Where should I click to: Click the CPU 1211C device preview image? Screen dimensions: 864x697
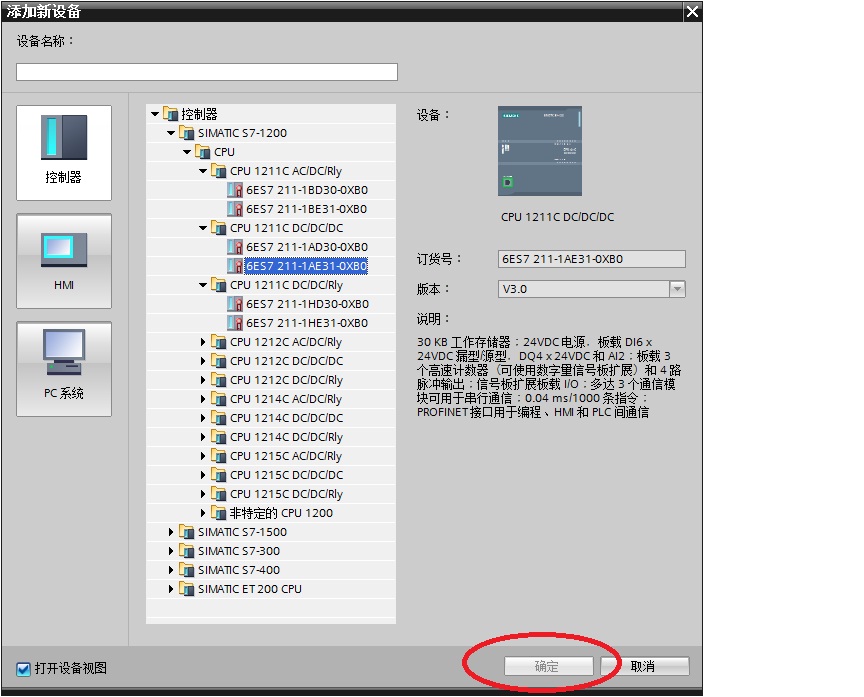[540, 151]
